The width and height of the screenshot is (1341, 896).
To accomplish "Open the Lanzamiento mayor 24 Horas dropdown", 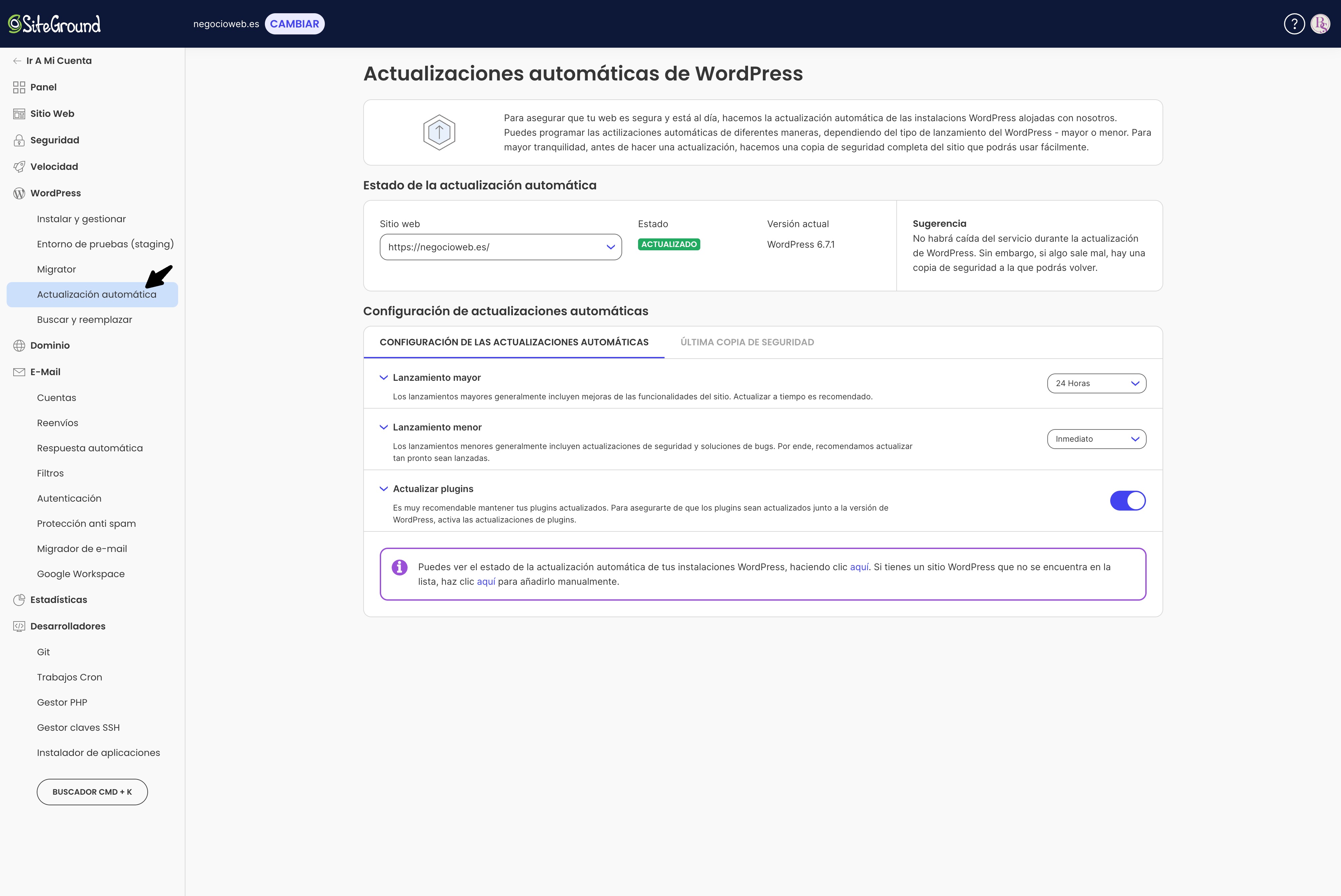I will tap(1096, 383).
